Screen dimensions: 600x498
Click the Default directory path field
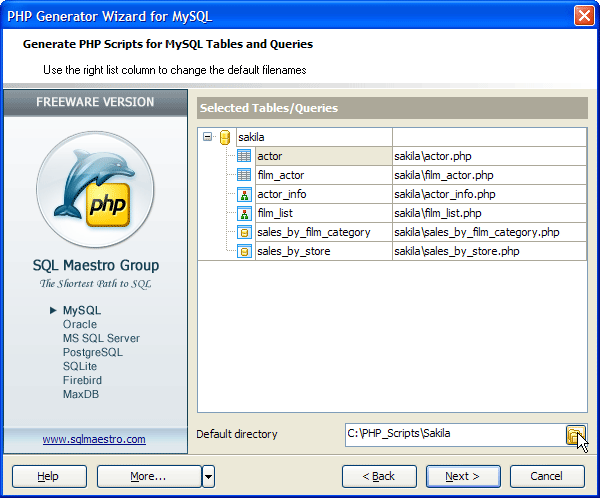[x=455, y=435]
